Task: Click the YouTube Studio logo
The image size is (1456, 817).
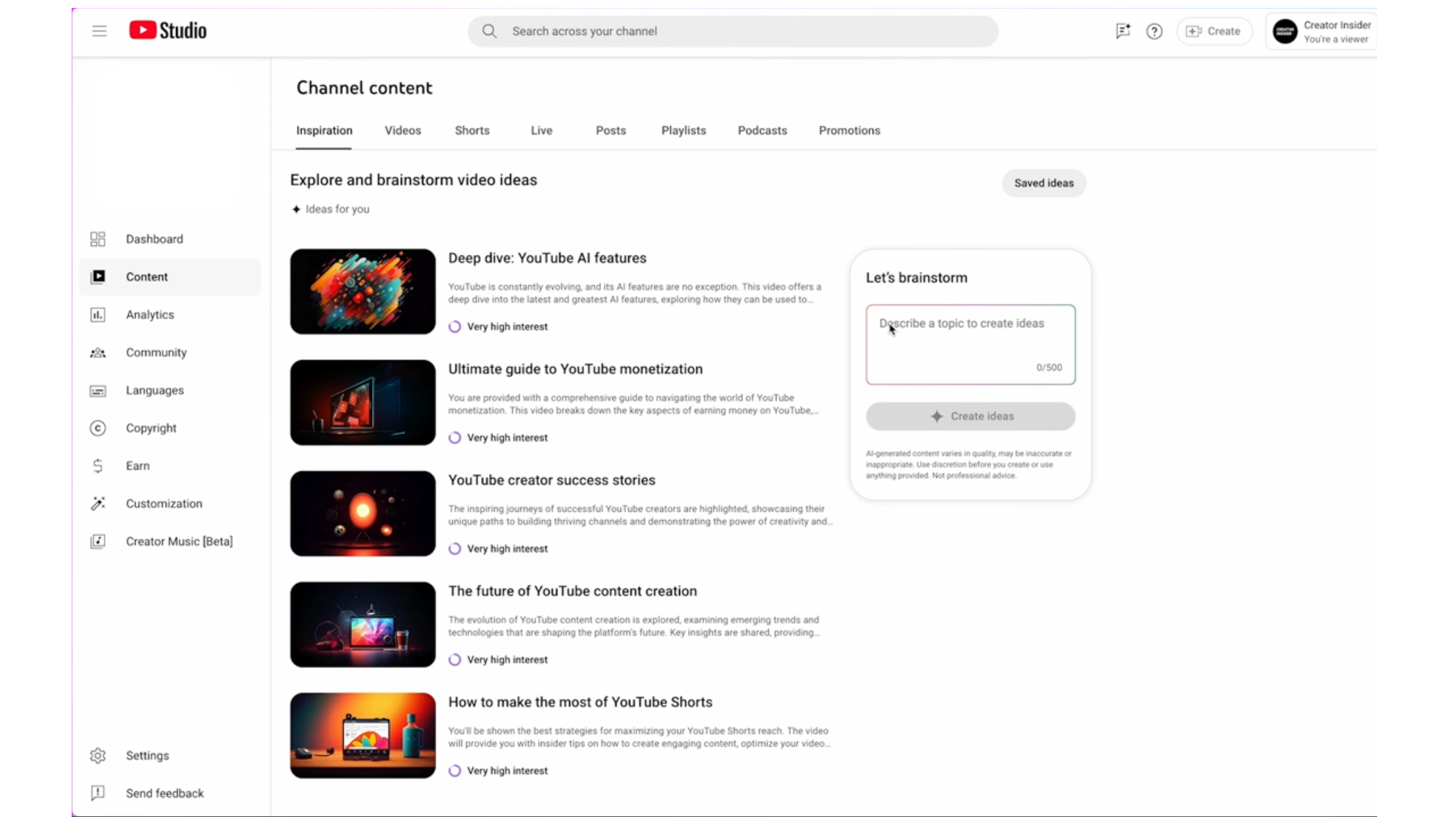Action: pos(168,30)
